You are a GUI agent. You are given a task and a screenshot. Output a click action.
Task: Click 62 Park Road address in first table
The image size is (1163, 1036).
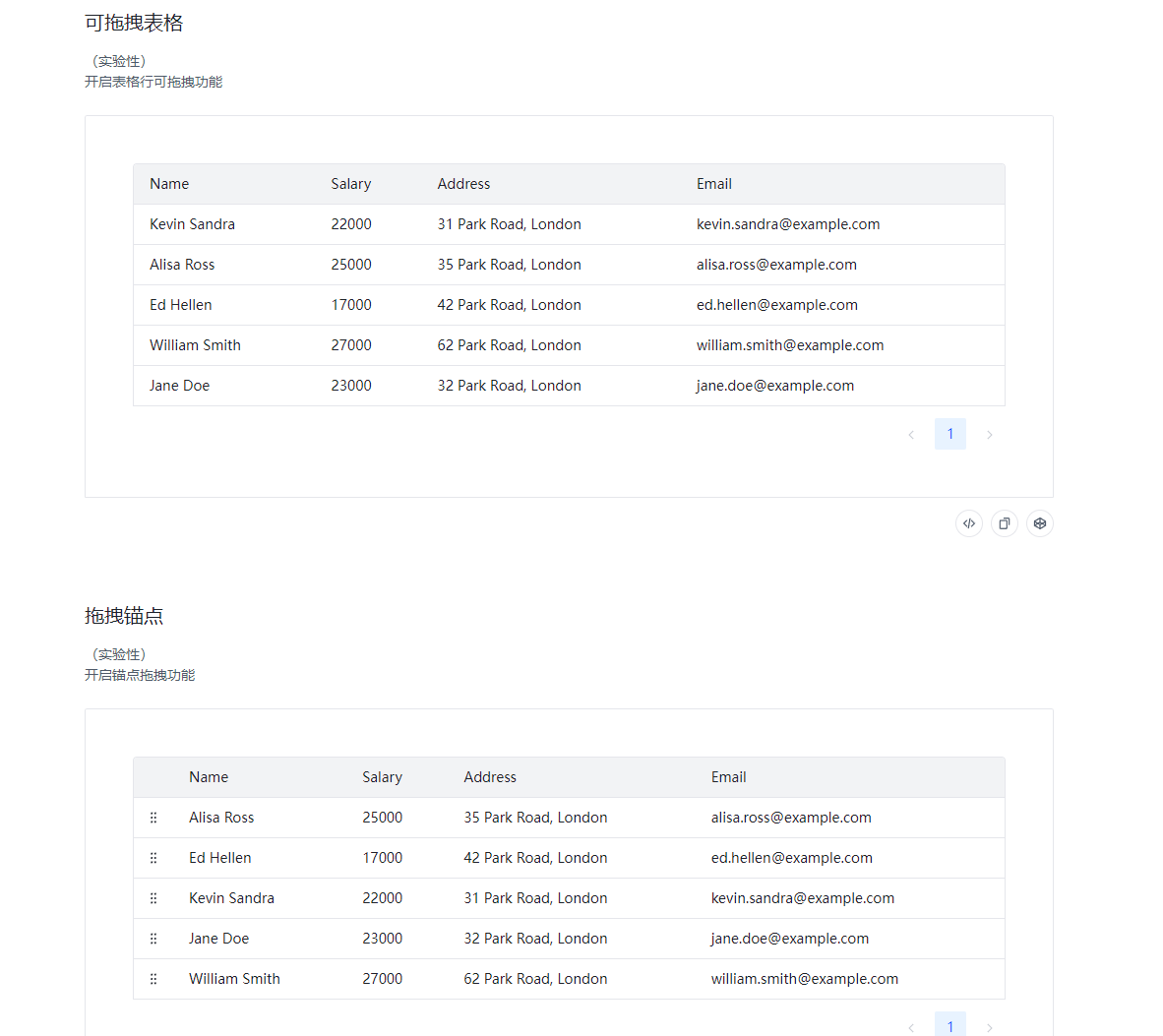point(510,344)
